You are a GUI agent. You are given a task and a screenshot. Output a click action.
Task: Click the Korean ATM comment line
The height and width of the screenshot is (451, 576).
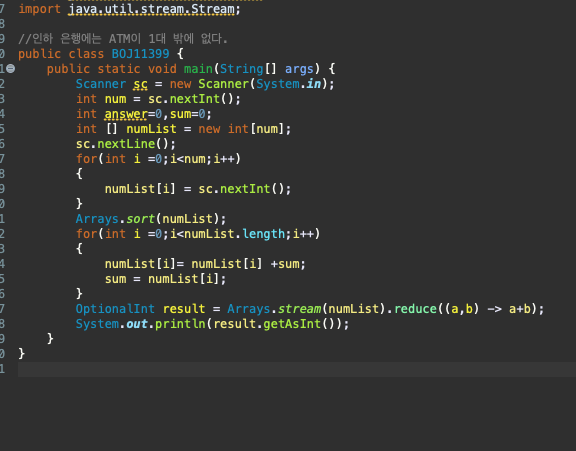(123, 39)
